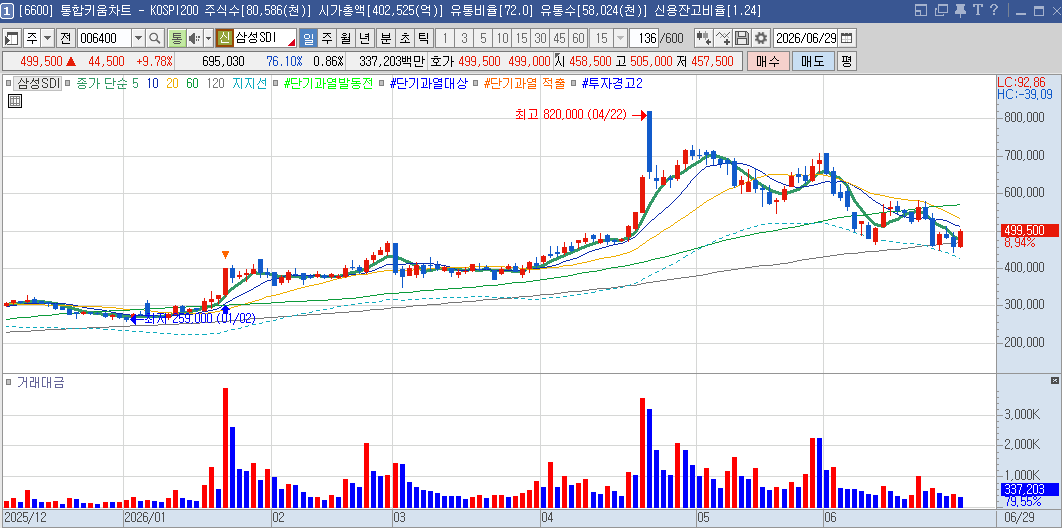Click the add candle chart icon
The height and width of the screenshot is (528, 1062).
tap(703, 38)
